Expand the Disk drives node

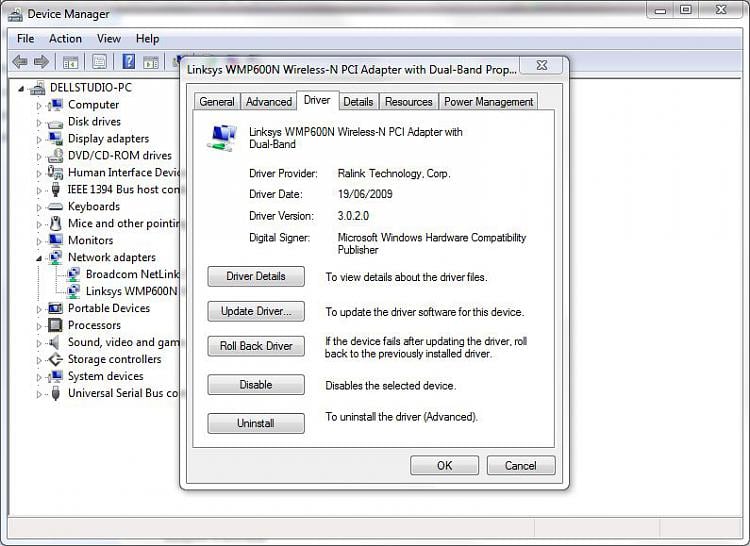tap(39, 122)
